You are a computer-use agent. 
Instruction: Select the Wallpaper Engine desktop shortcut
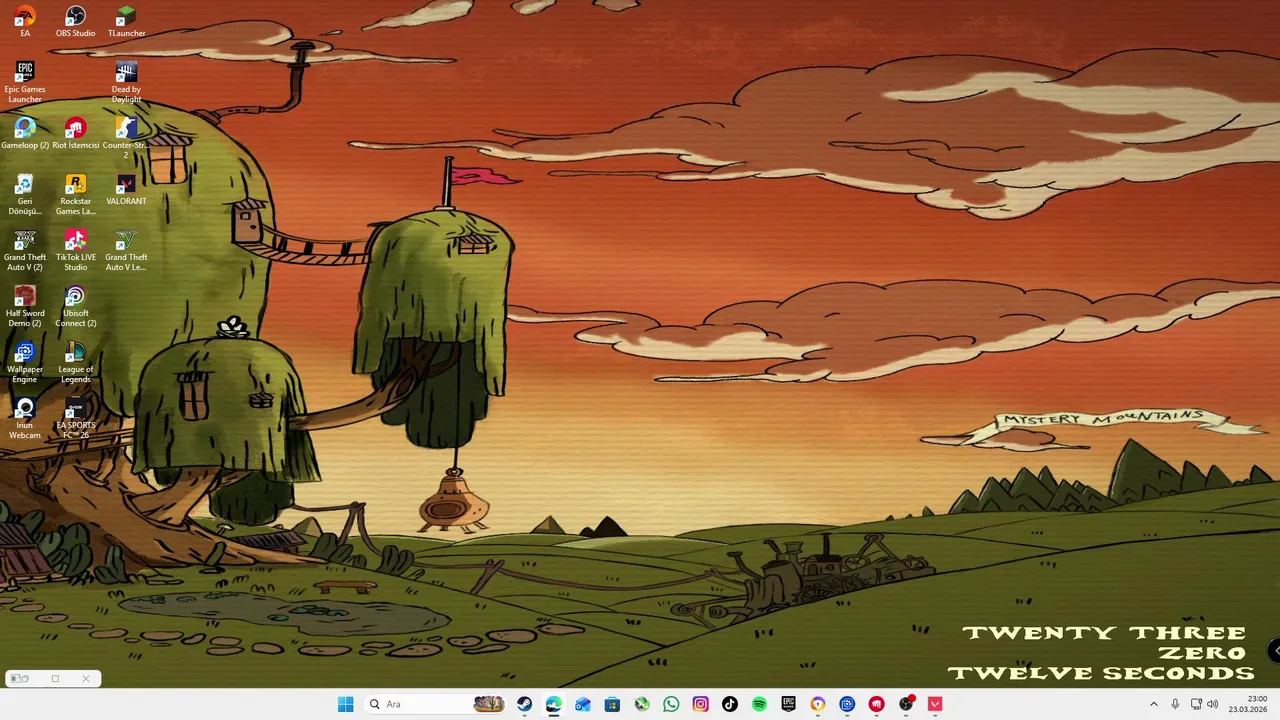[25, 362]
